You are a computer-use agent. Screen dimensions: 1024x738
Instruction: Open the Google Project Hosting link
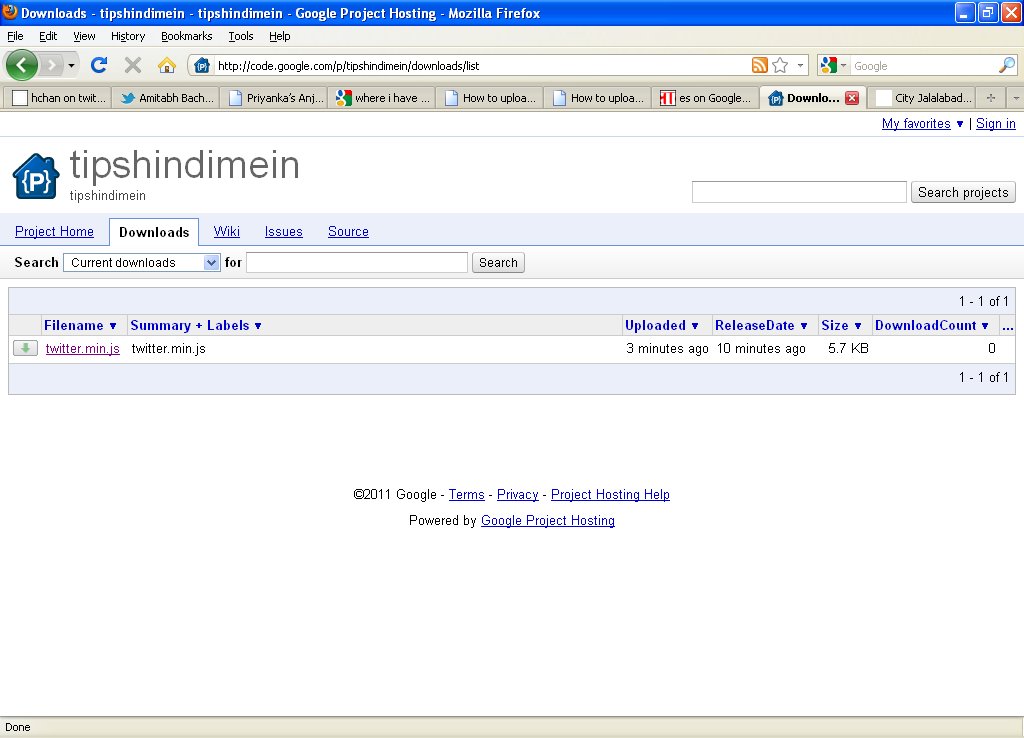point(547,521)
